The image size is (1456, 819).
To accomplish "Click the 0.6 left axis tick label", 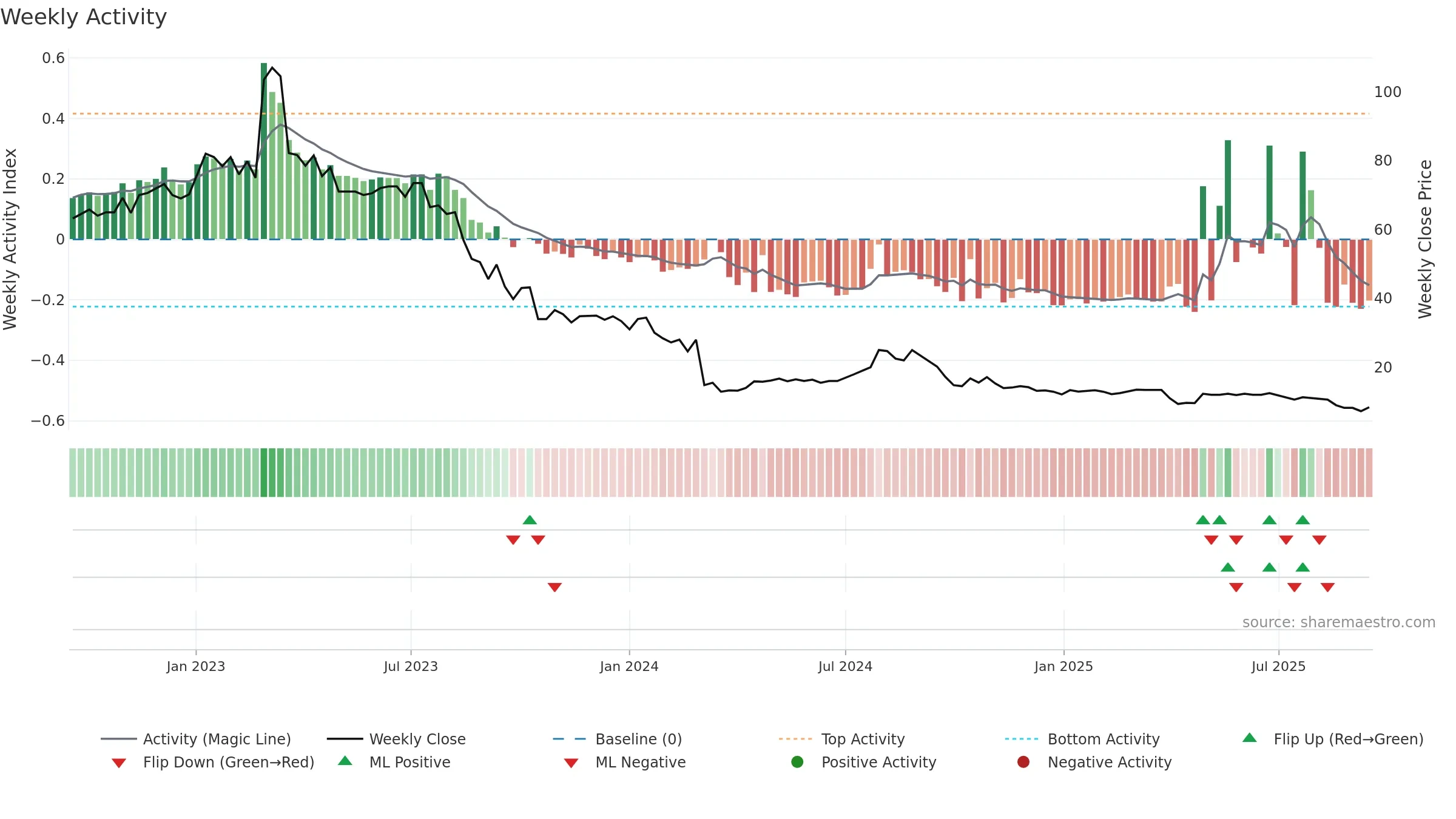I will tap(53, 58).
